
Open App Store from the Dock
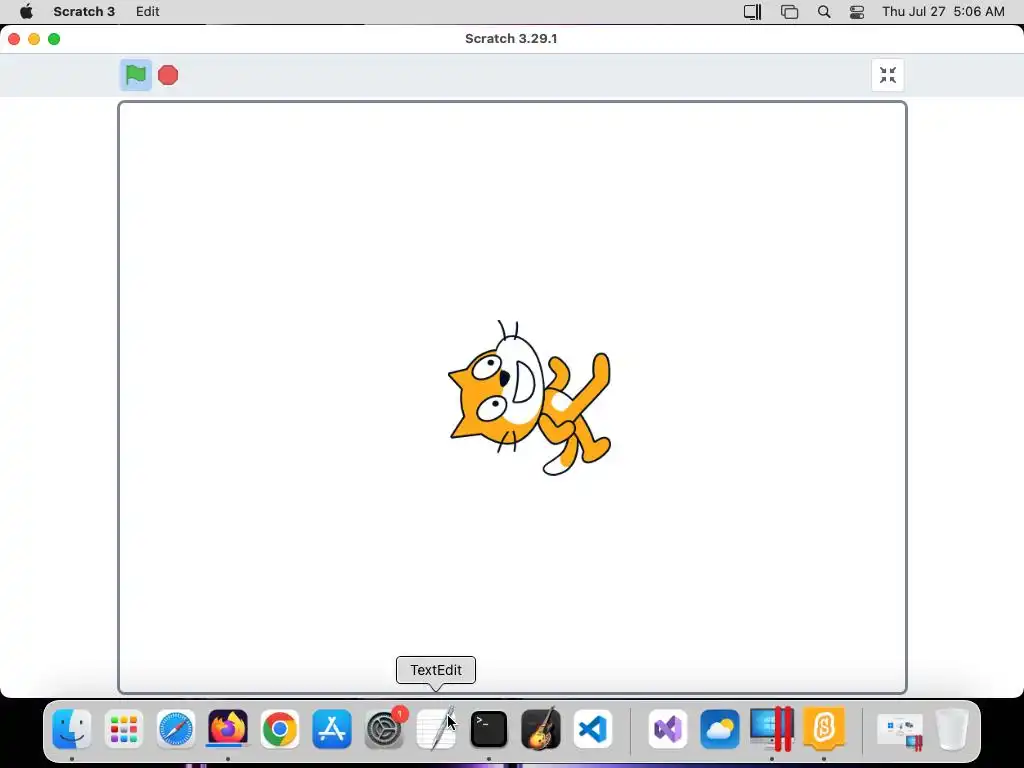(332, 729)
